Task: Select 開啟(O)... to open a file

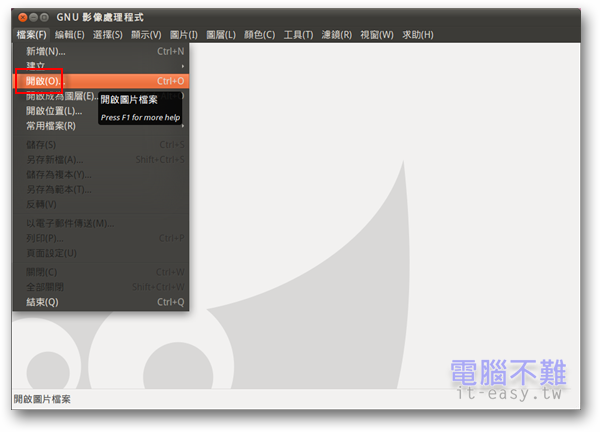Action: pyautogui.click(x=44, y=80)
